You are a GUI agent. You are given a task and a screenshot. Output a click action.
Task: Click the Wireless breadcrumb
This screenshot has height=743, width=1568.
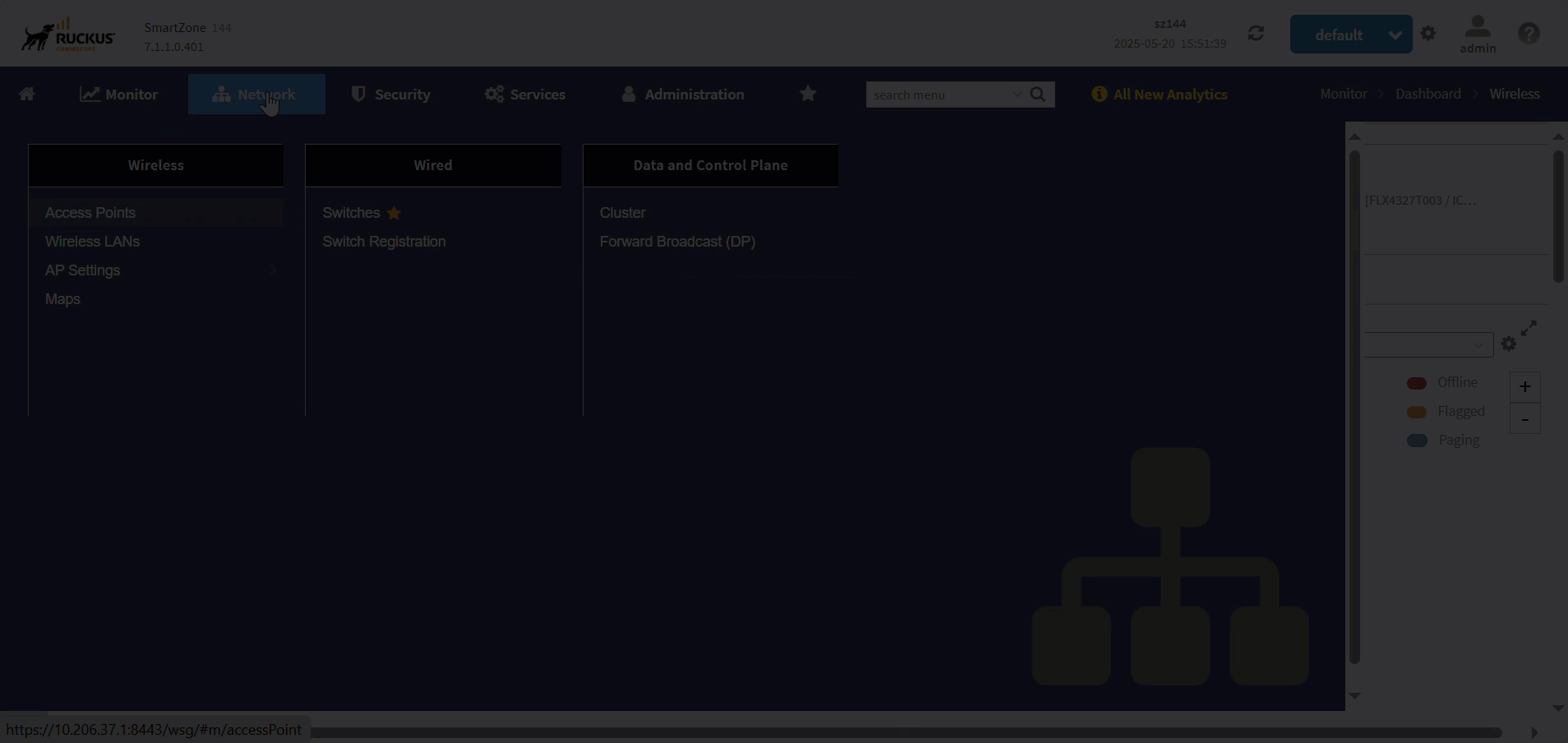click(1515, 94)
